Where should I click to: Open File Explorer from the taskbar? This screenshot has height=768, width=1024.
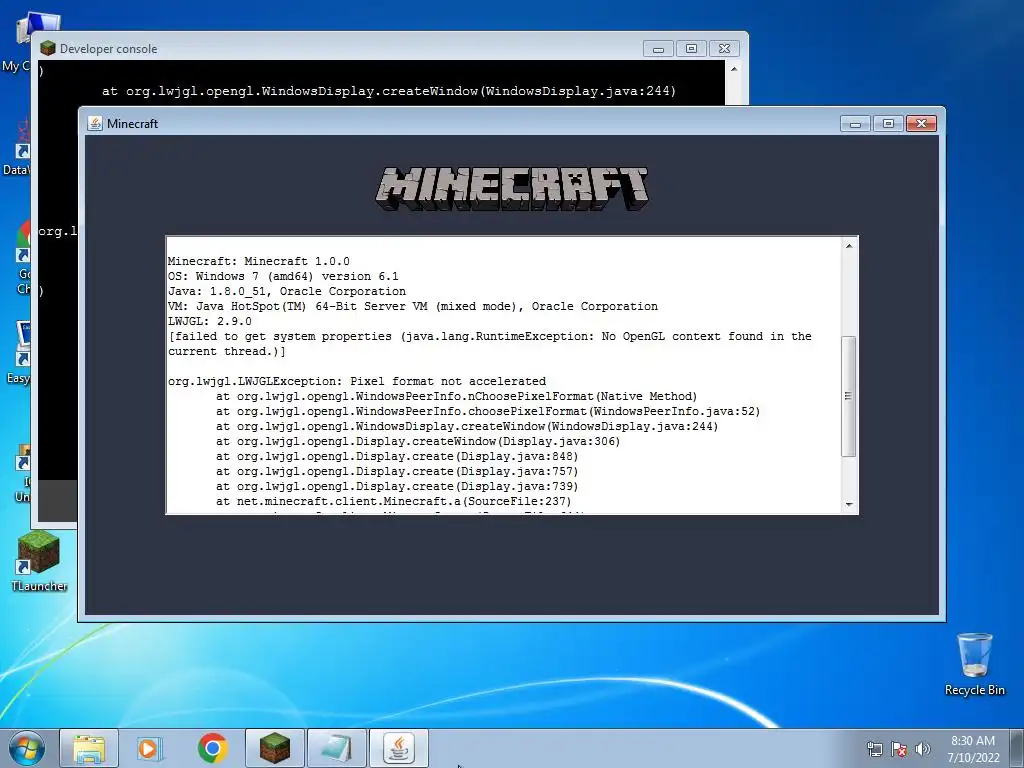tap(89, 748)
